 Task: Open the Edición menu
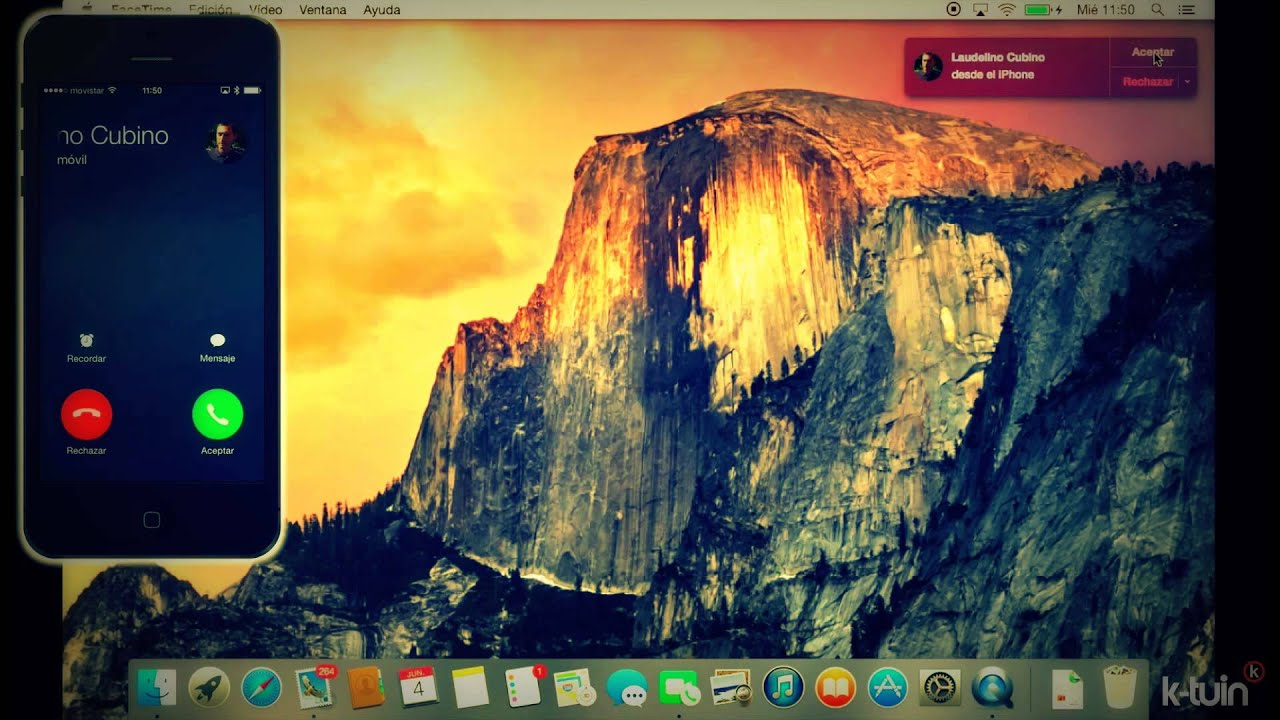coord(210,9)
